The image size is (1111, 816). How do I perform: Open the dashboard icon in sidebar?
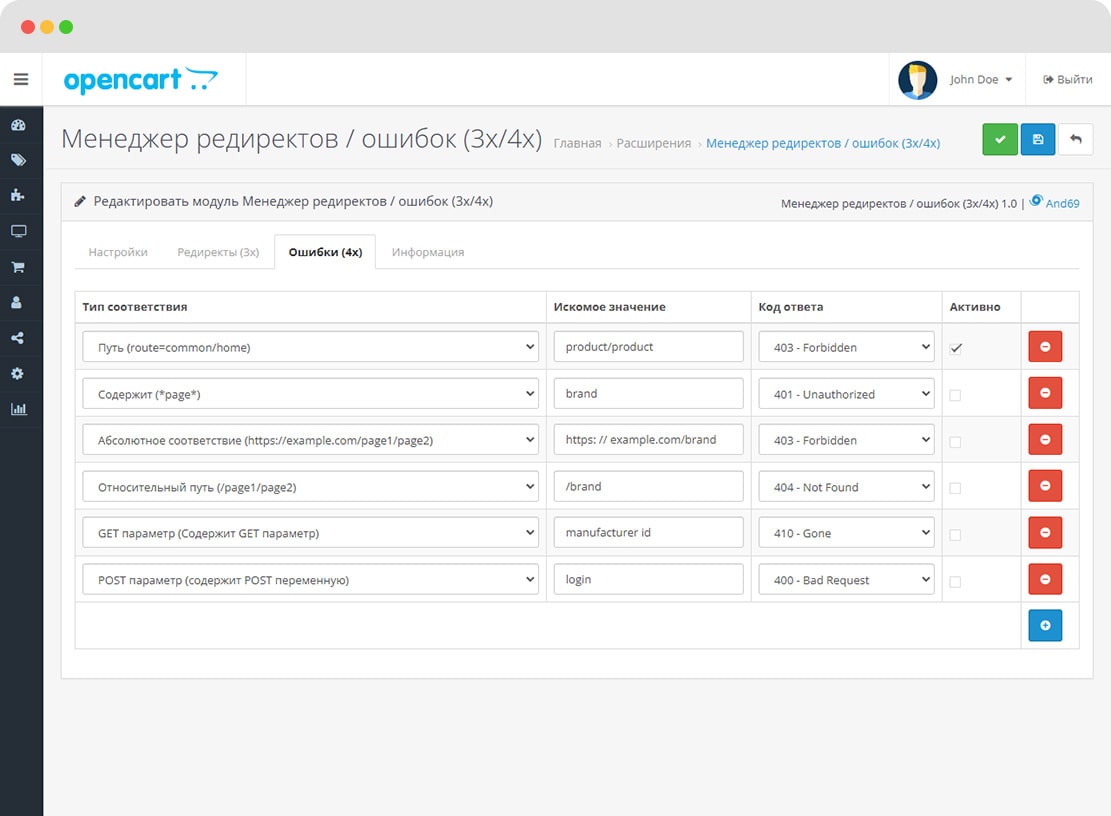[18, 125]
